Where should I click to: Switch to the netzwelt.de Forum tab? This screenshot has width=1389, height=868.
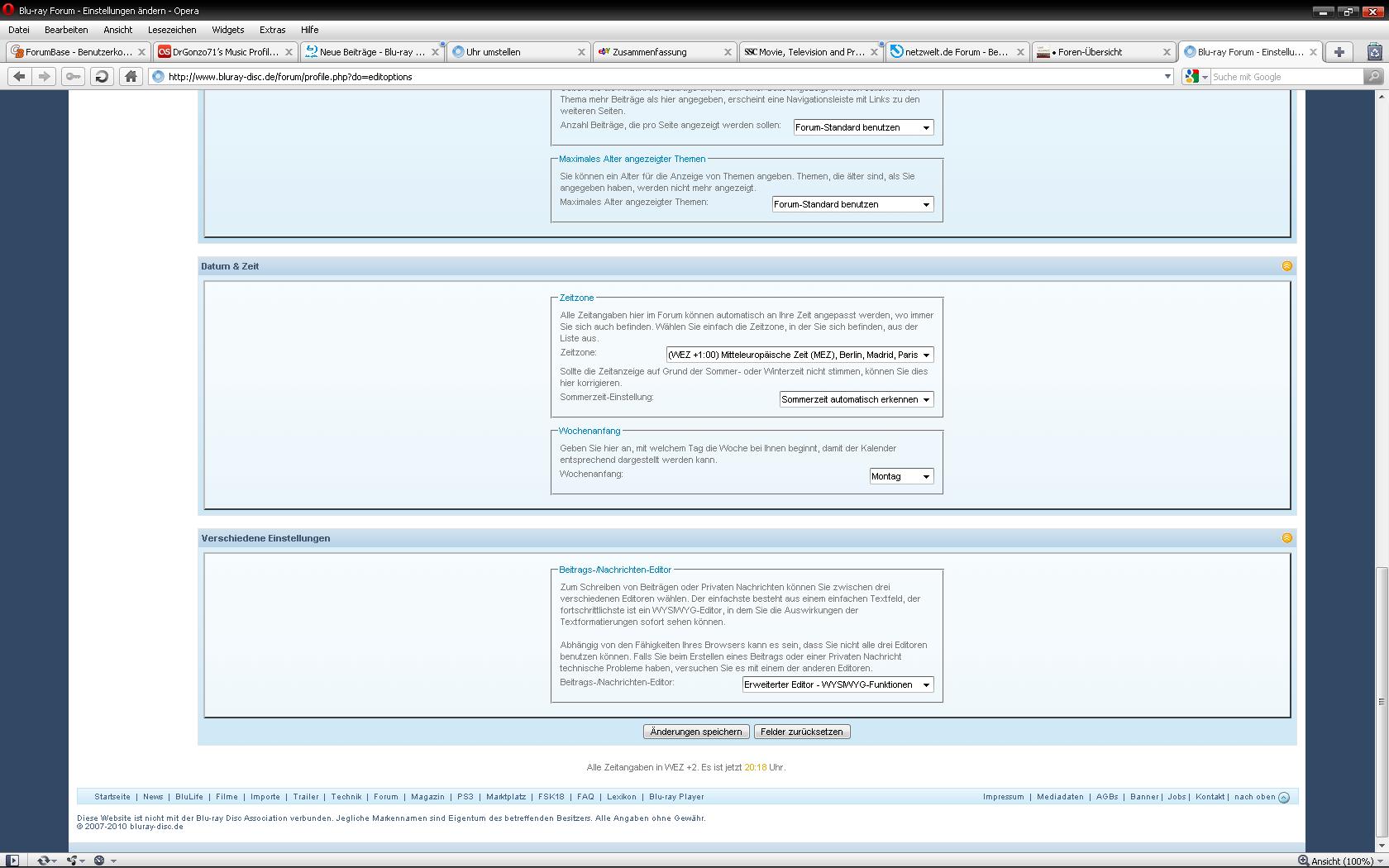pos(957,51)
